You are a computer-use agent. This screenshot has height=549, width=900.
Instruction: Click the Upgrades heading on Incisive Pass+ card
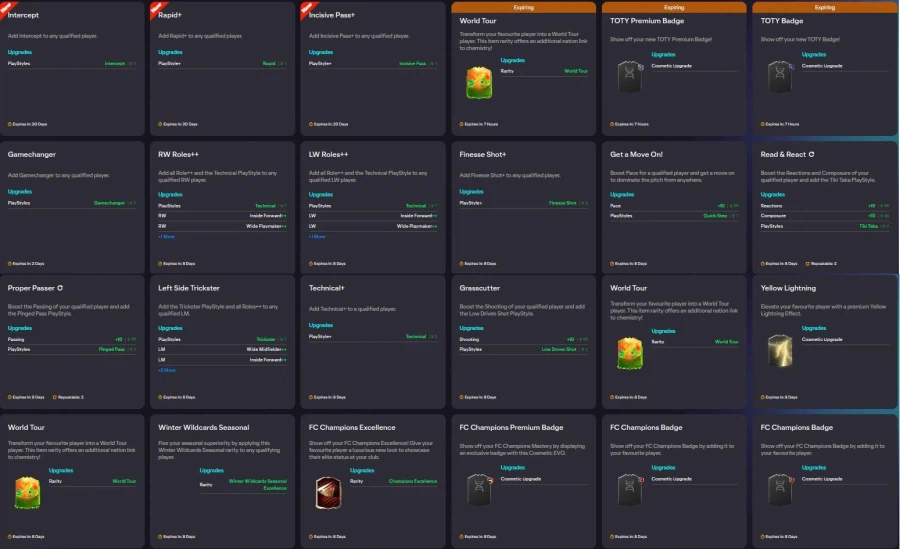[321, 52]
